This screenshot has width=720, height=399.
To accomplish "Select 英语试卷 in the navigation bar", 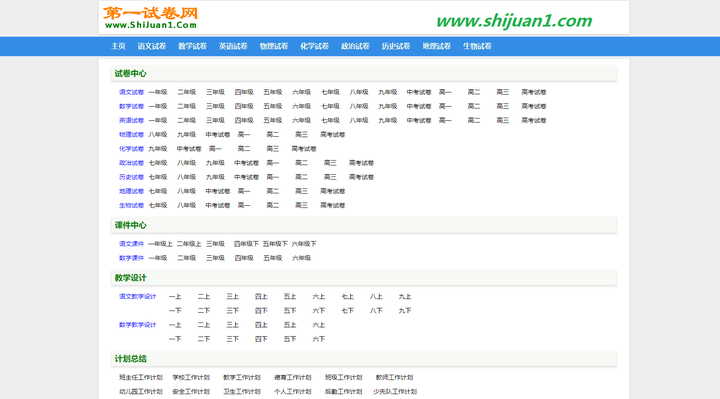I will pyautogui.click(x=233, y=46).
